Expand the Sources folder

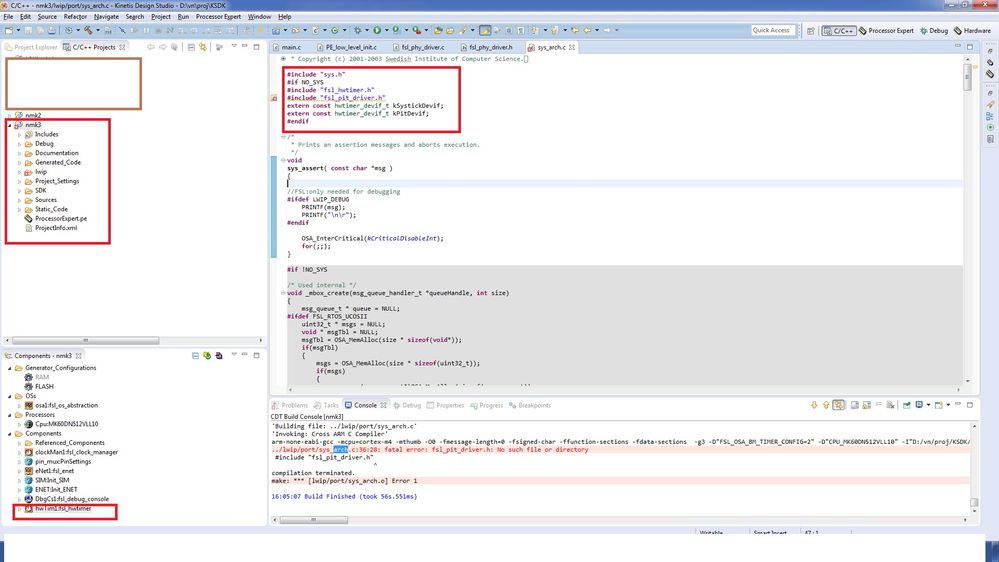20,200
